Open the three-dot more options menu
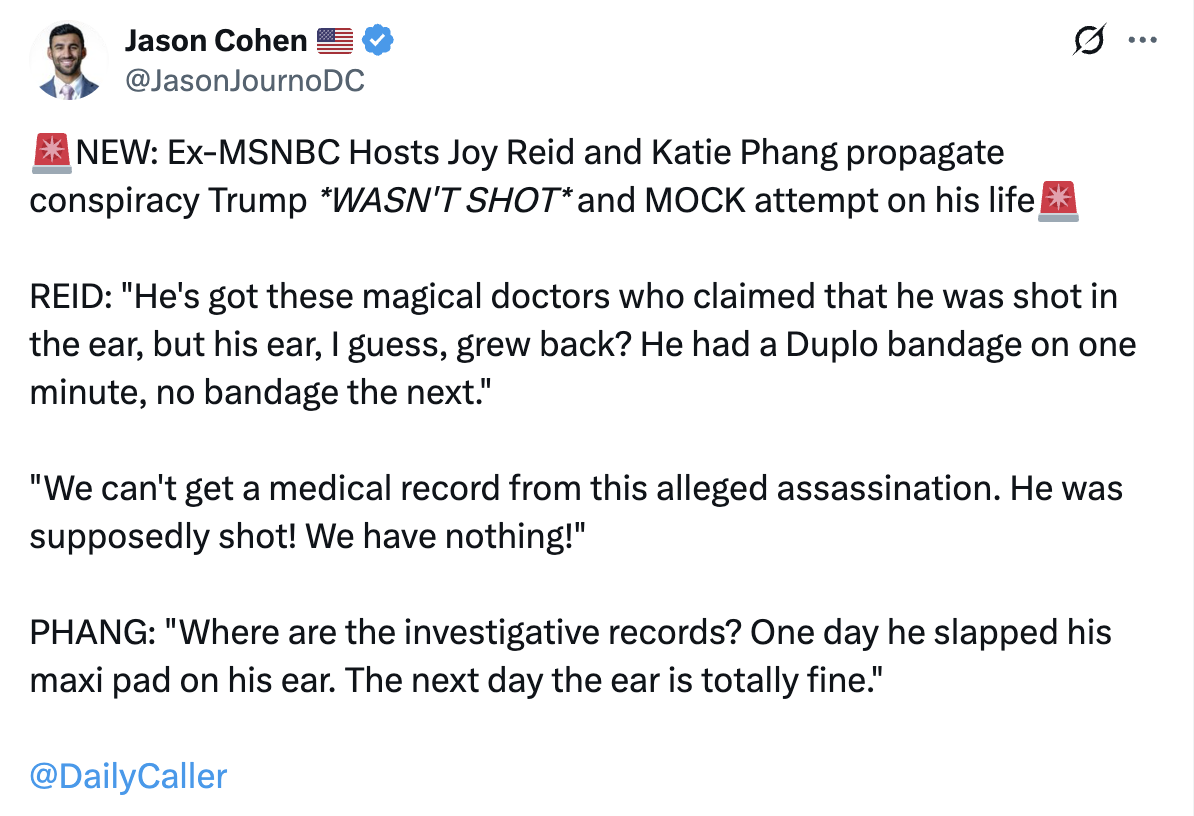This screenshot has height=816, width=1194. pyautogui.click(x=1141, y=41)
